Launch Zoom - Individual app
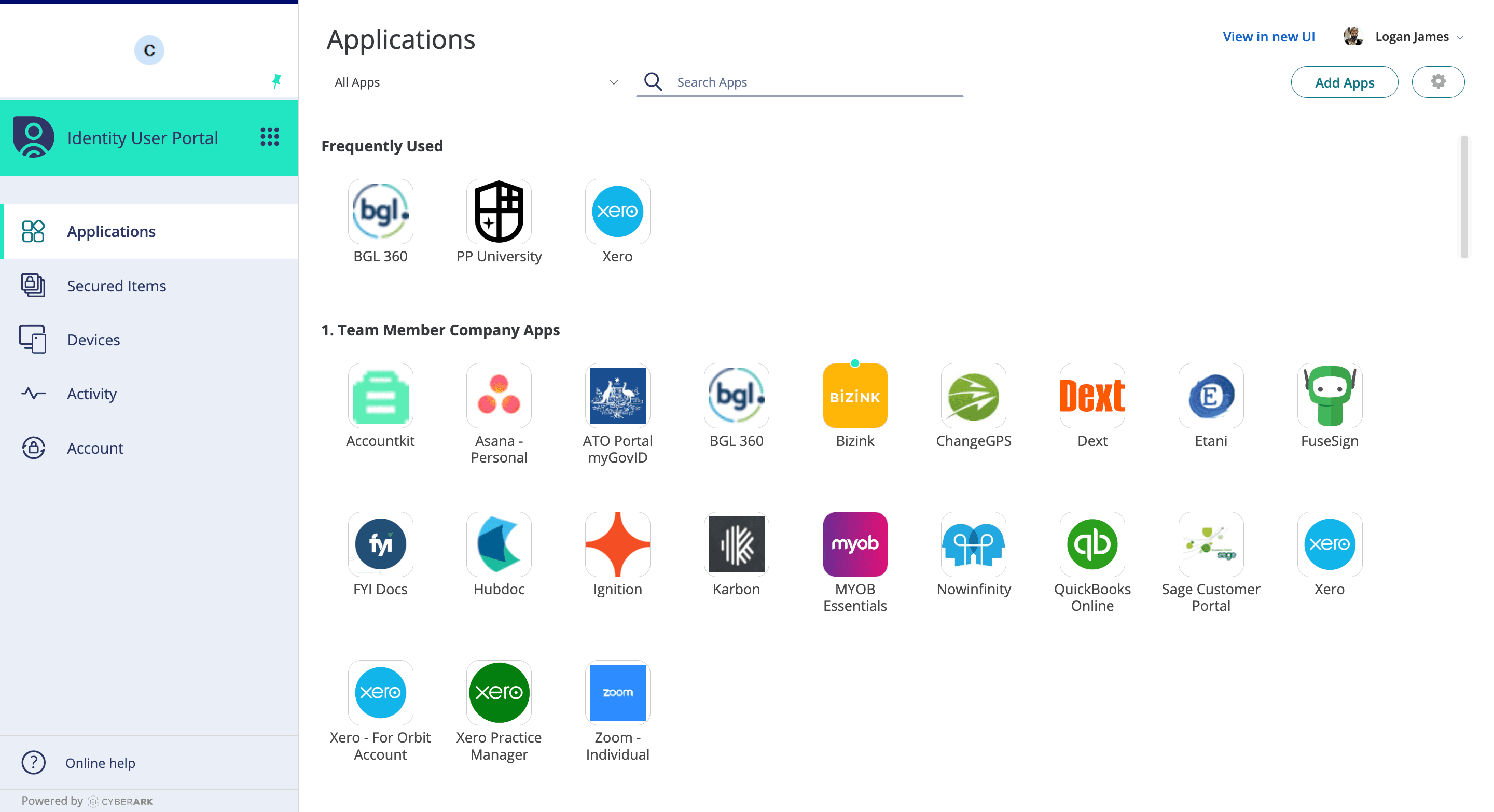The height and width of the screenshot is (812, 1494). [x=617, y=693]
